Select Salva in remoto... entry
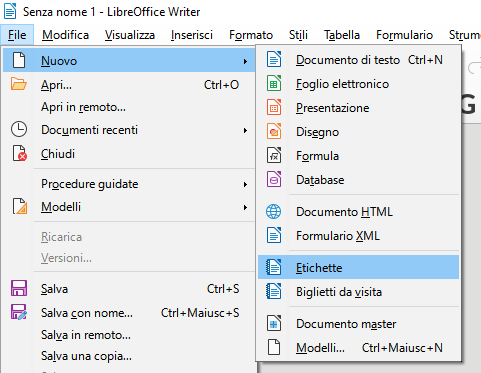Image resolution: width=481 pixels, height=373 pixels. click(129, 335)
